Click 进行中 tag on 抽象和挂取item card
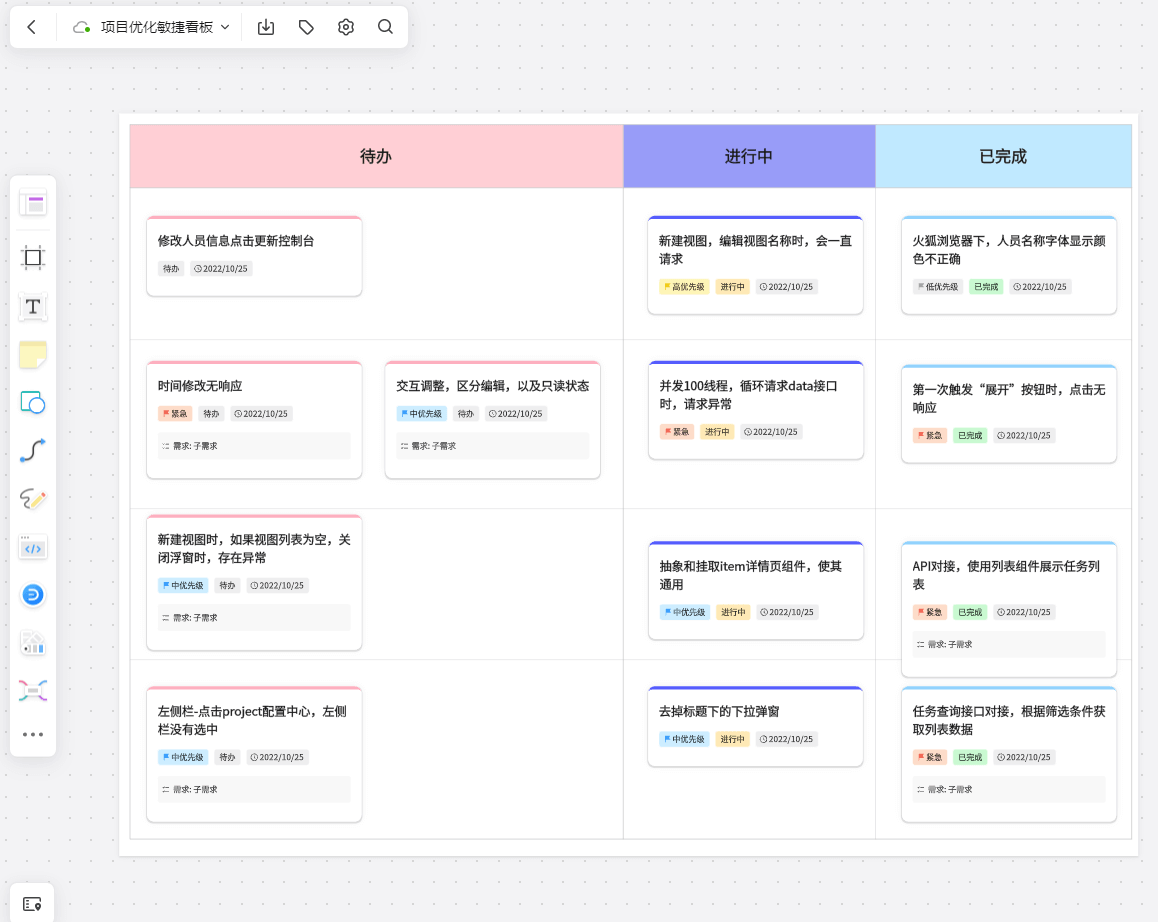Viewport: 1158px width, 922px height. [x=733, y=612]
